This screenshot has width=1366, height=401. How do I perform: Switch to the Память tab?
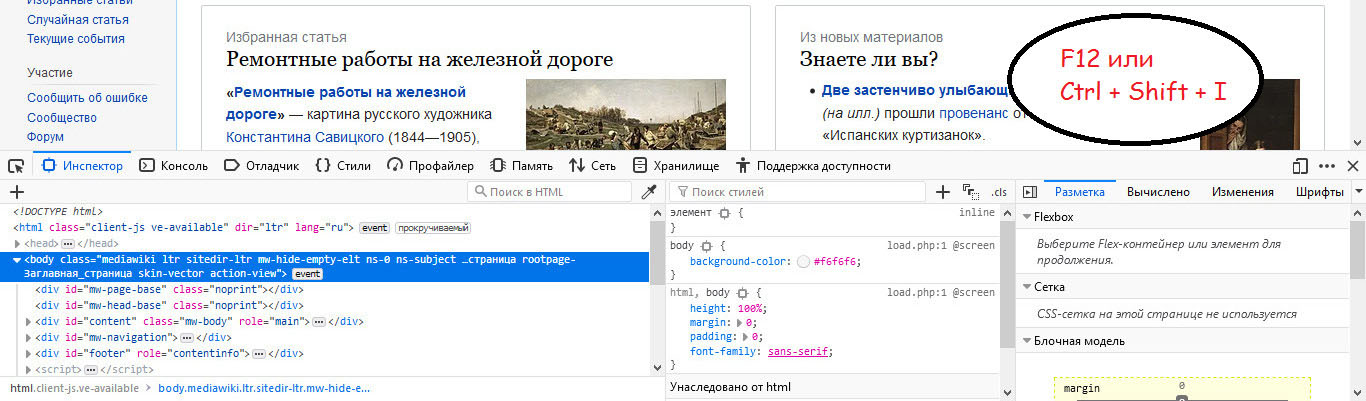tap(521, 166)
